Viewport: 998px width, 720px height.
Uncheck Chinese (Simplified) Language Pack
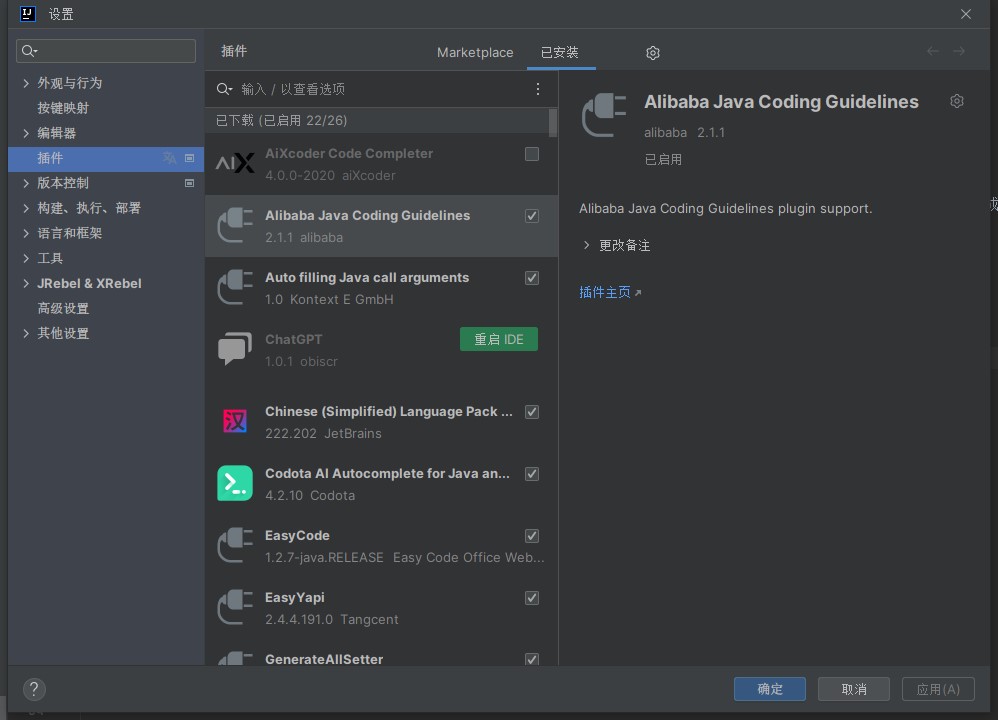pos(532,412)
